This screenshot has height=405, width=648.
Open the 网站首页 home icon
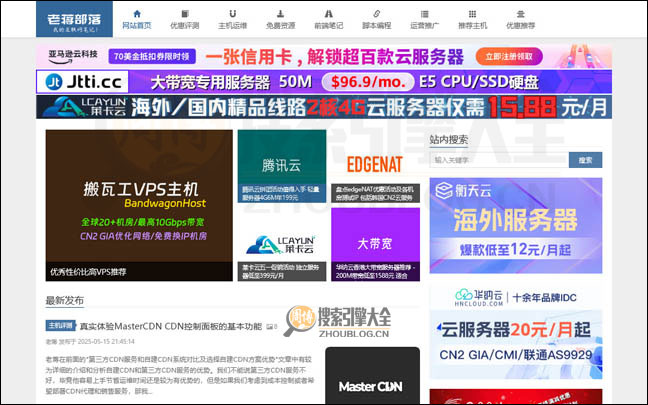click(137, 14)
